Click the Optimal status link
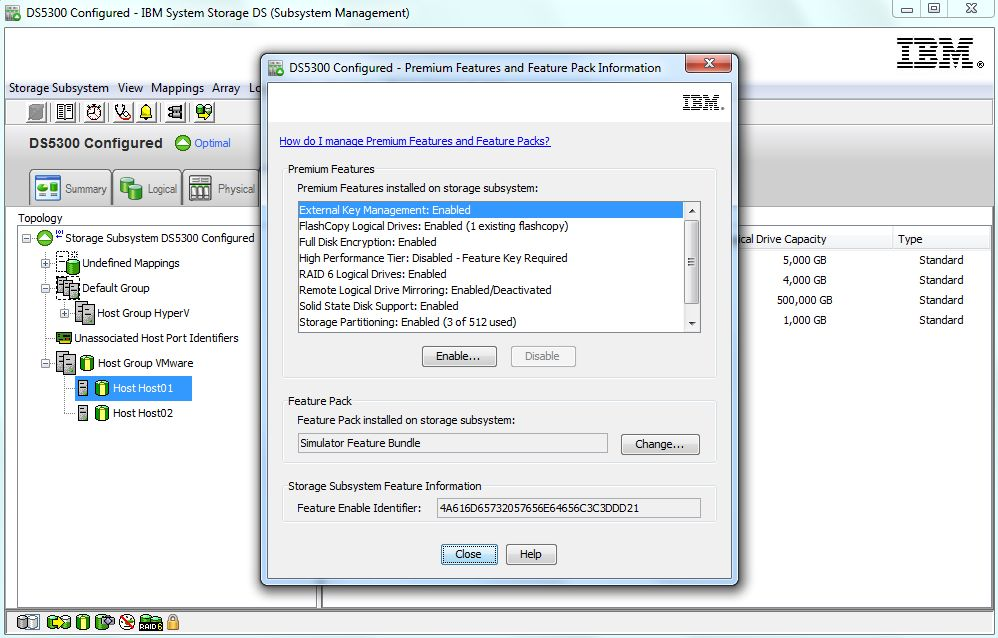Screen dimensions: 998x638 point(213,143)
